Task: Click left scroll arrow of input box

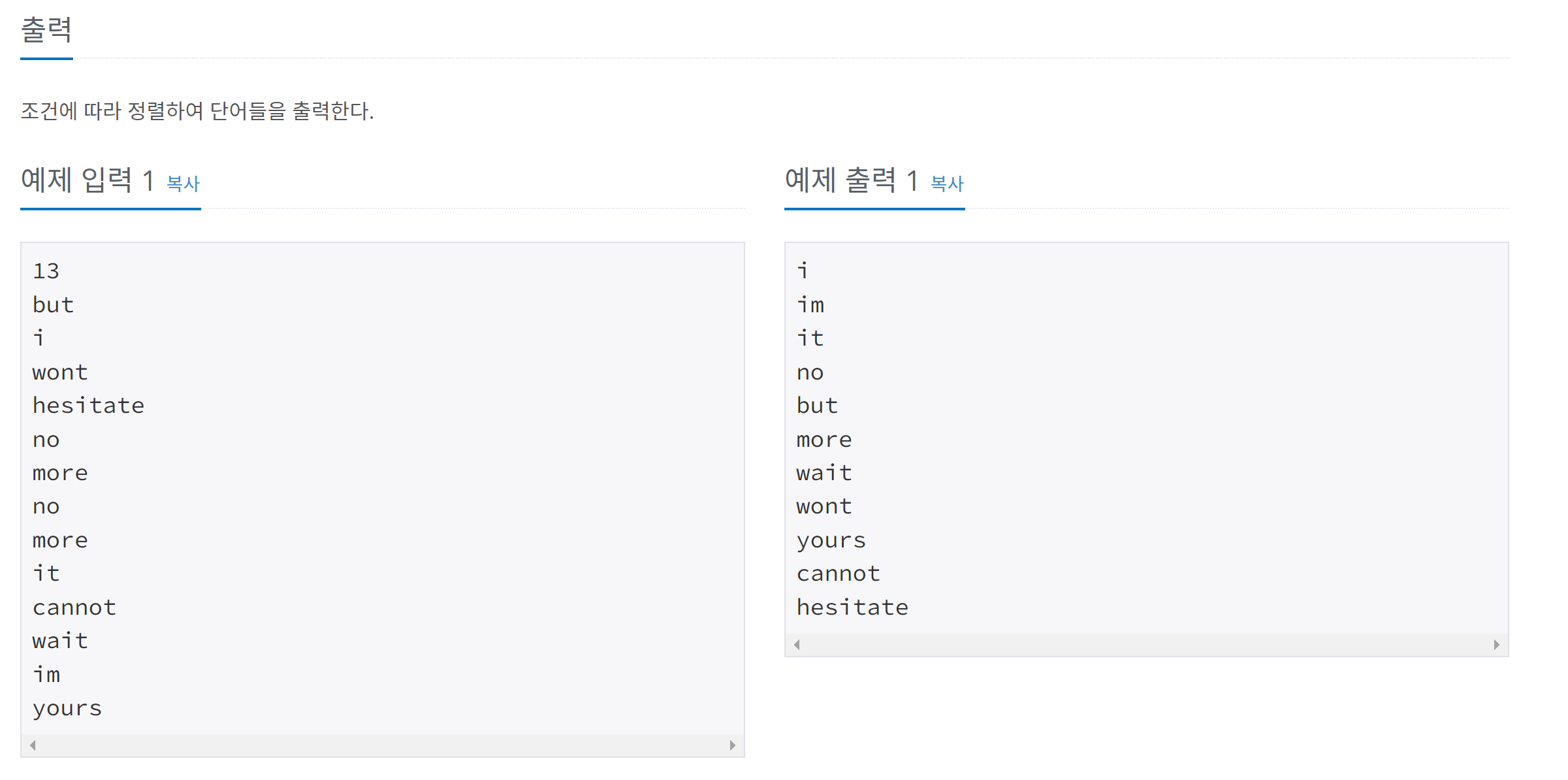Action: click(33, 745)
